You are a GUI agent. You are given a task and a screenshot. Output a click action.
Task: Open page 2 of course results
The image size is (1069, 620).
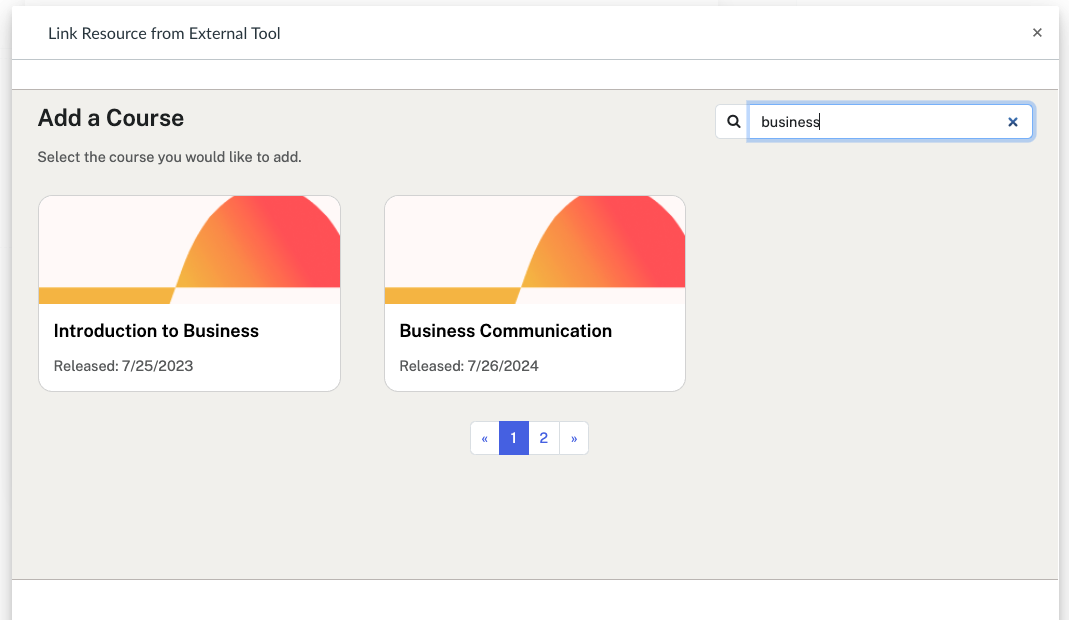[543, 438]
